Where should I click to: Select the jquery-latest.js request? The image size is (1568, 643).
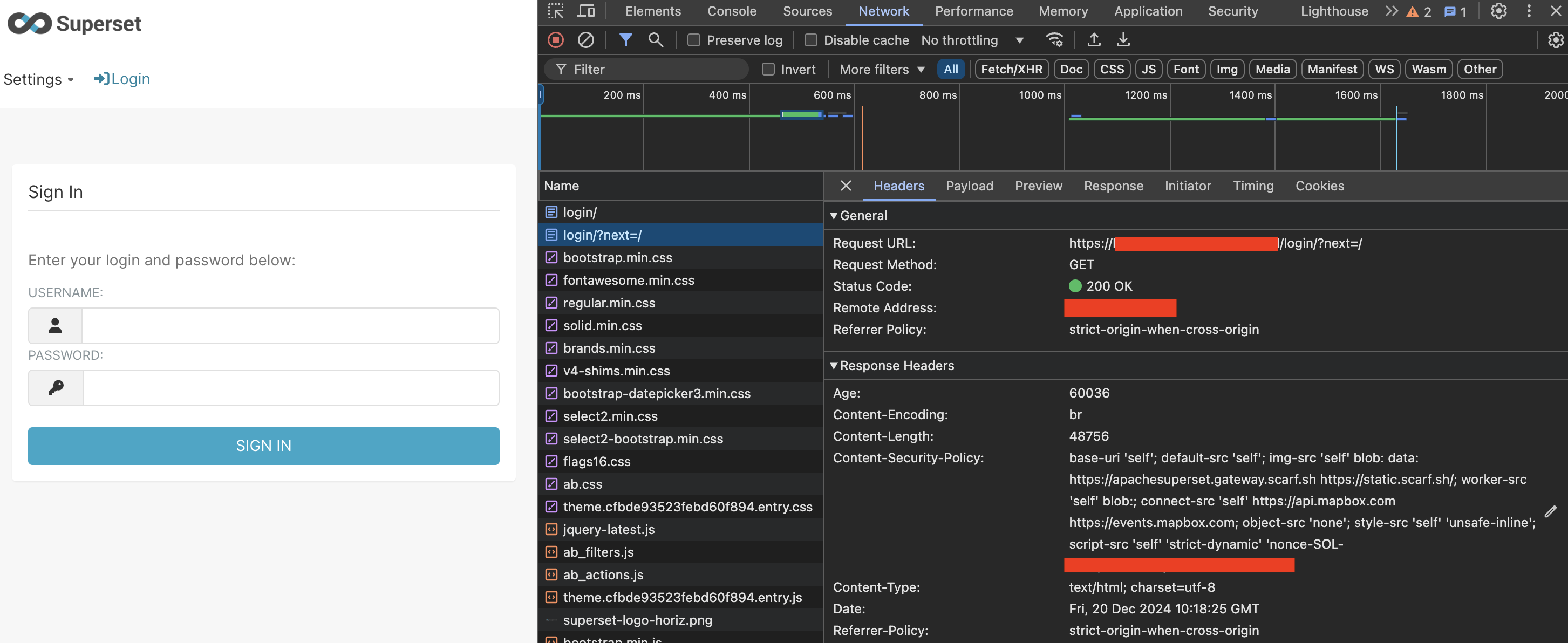(680, 529)
